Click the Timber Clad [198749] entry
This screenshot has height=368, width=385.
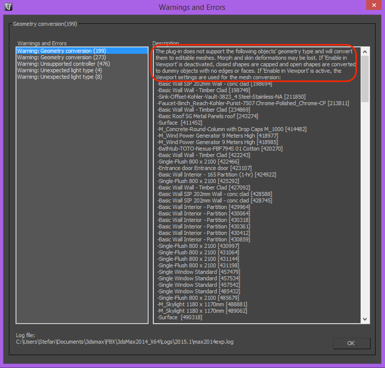(204, 90)
